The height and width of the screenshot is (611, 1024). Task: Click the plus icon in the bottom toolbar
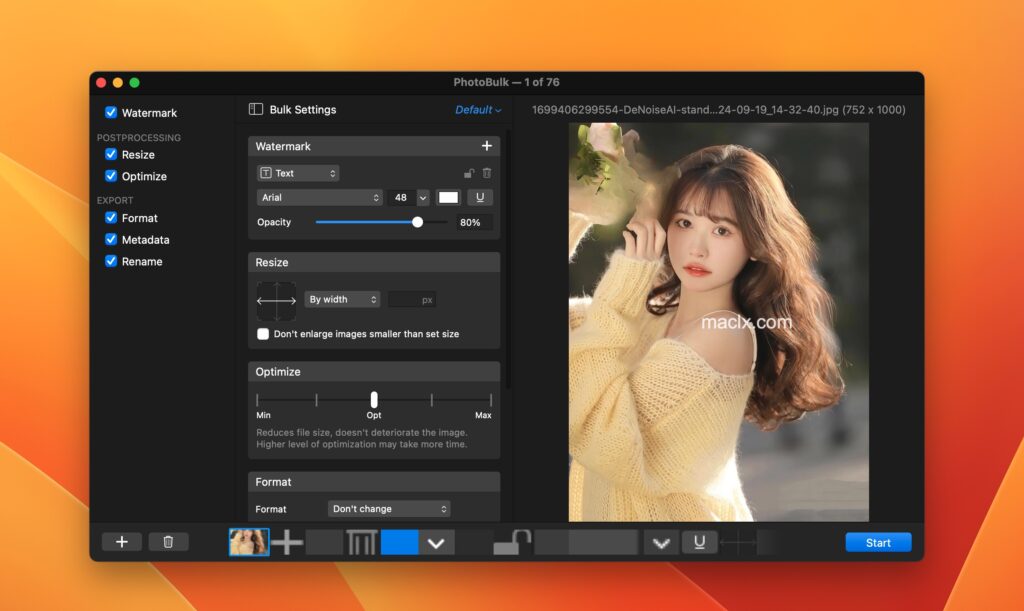121,542
